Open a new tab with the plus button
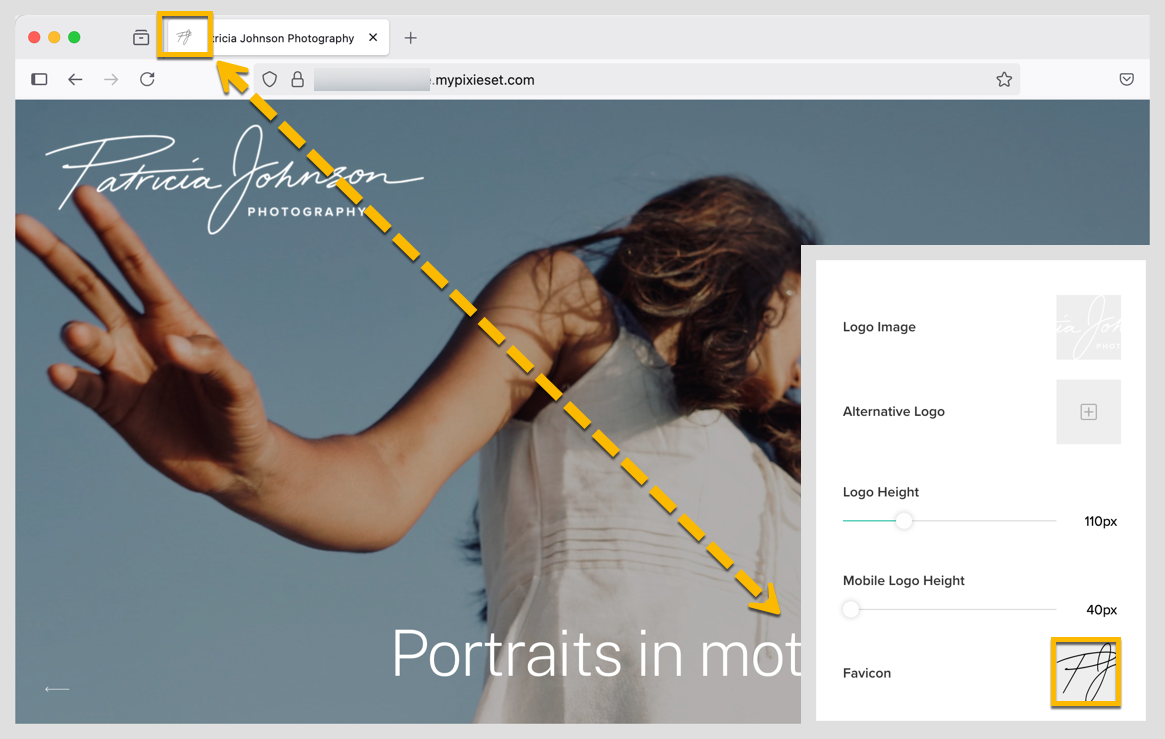 (x=410, y=38)
